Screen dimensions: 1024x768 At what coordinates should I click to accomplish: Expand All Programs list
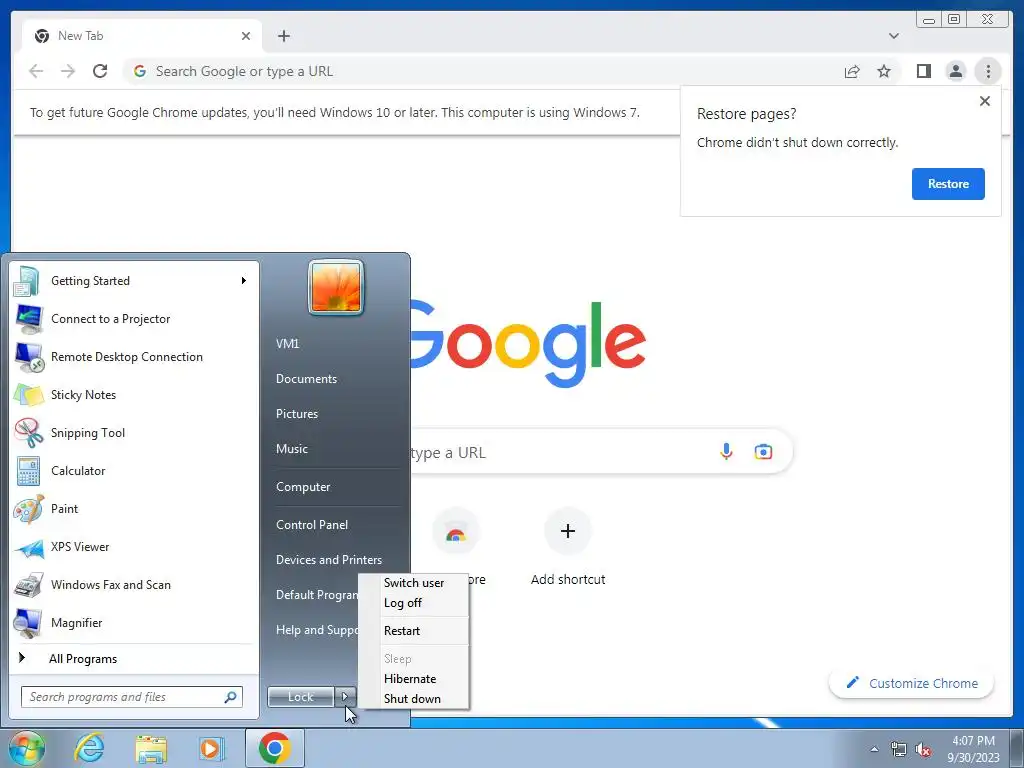133,658
